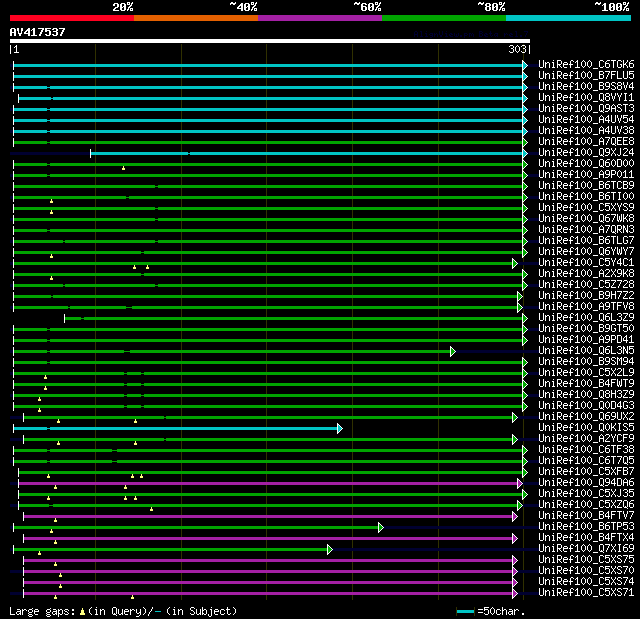This screenshot has height=619, width=640.
Task: Open the UniRef100_Q0D4G3 entry
Action: click(586, 406)
